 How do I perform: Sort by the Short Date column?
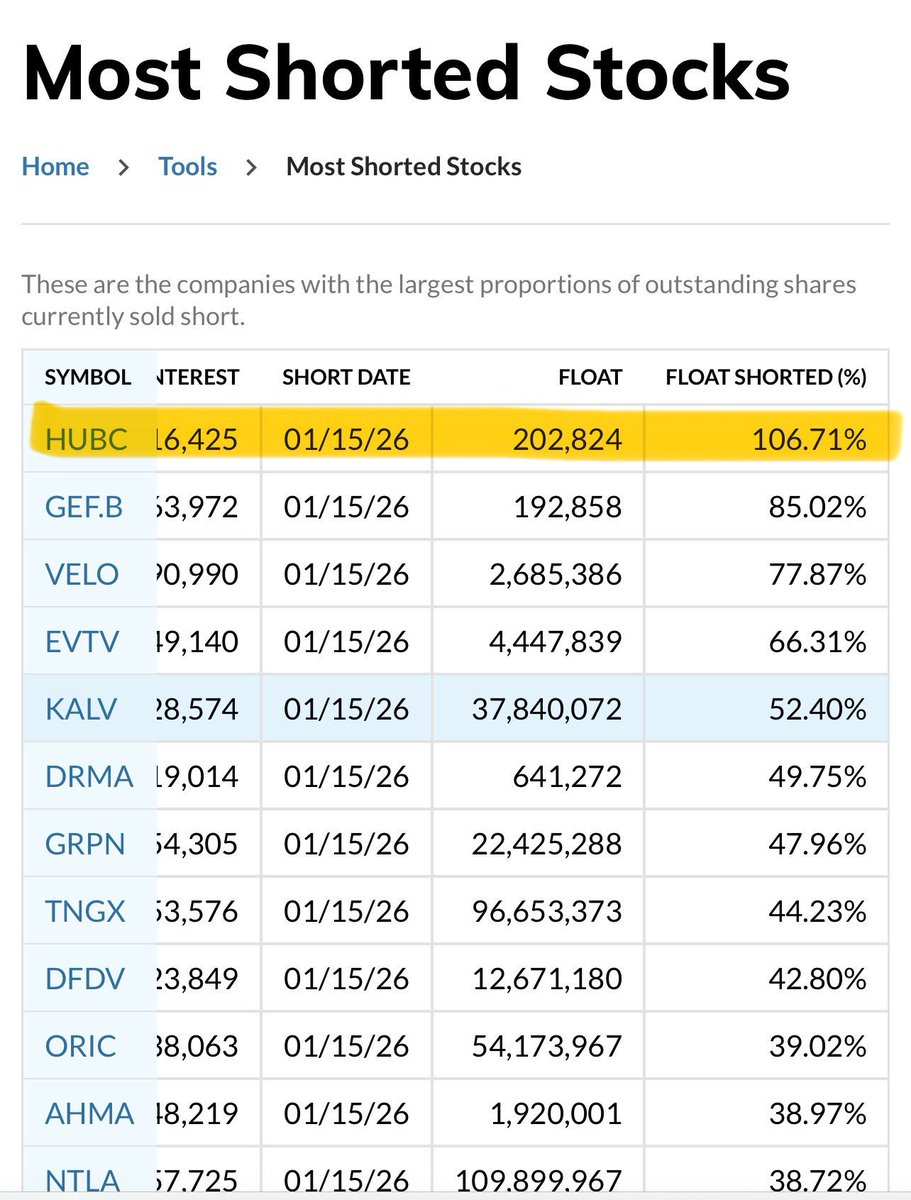coord(346,378)
